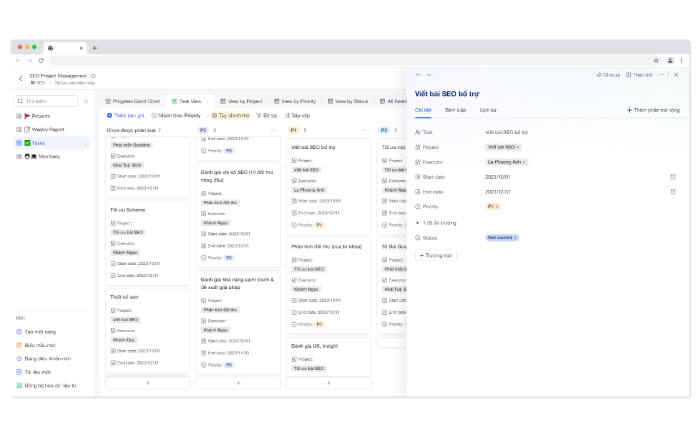Remove Lа Phương Anh executor tag
700x436 pixels.
pyautogui.click(x=525, y=161)
